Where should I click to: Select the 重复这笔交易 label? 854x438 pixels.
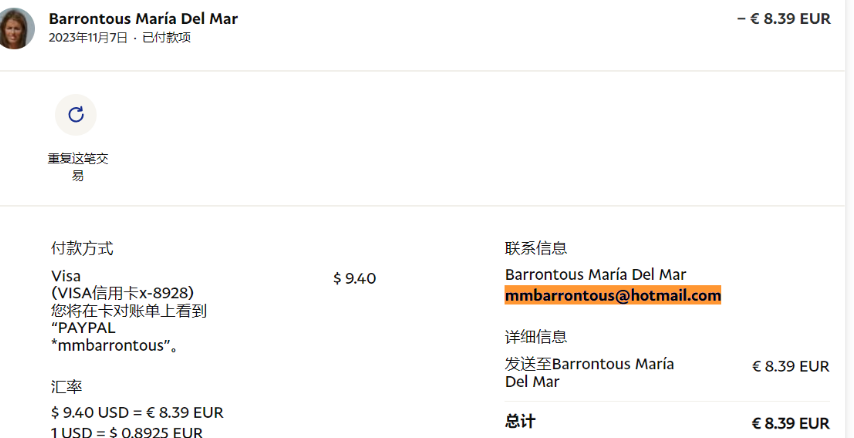point(78,167)
